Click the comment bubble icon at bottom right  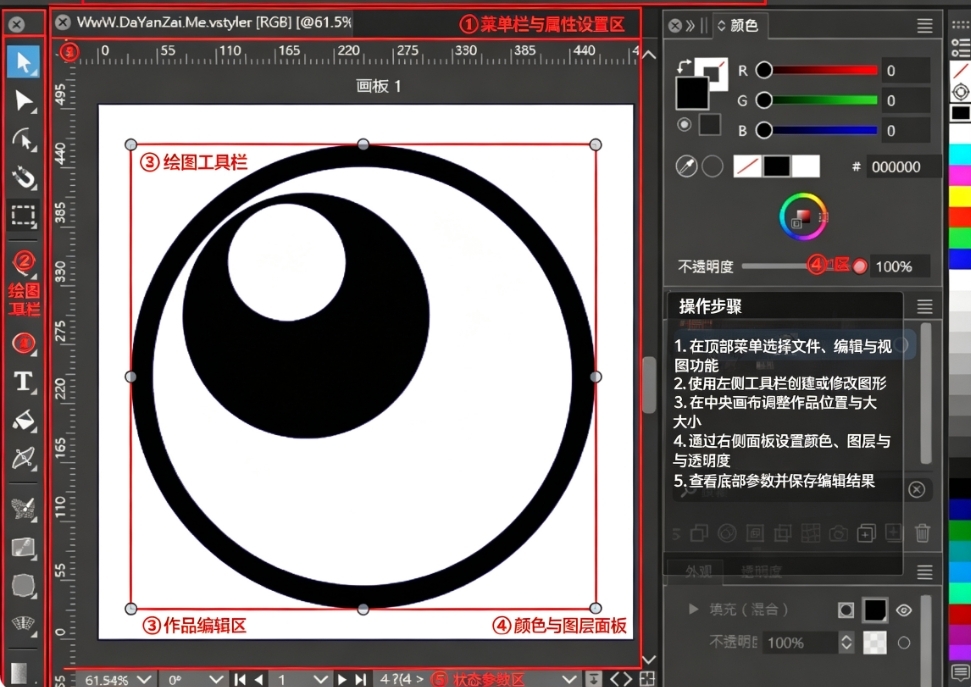(960, 673)
